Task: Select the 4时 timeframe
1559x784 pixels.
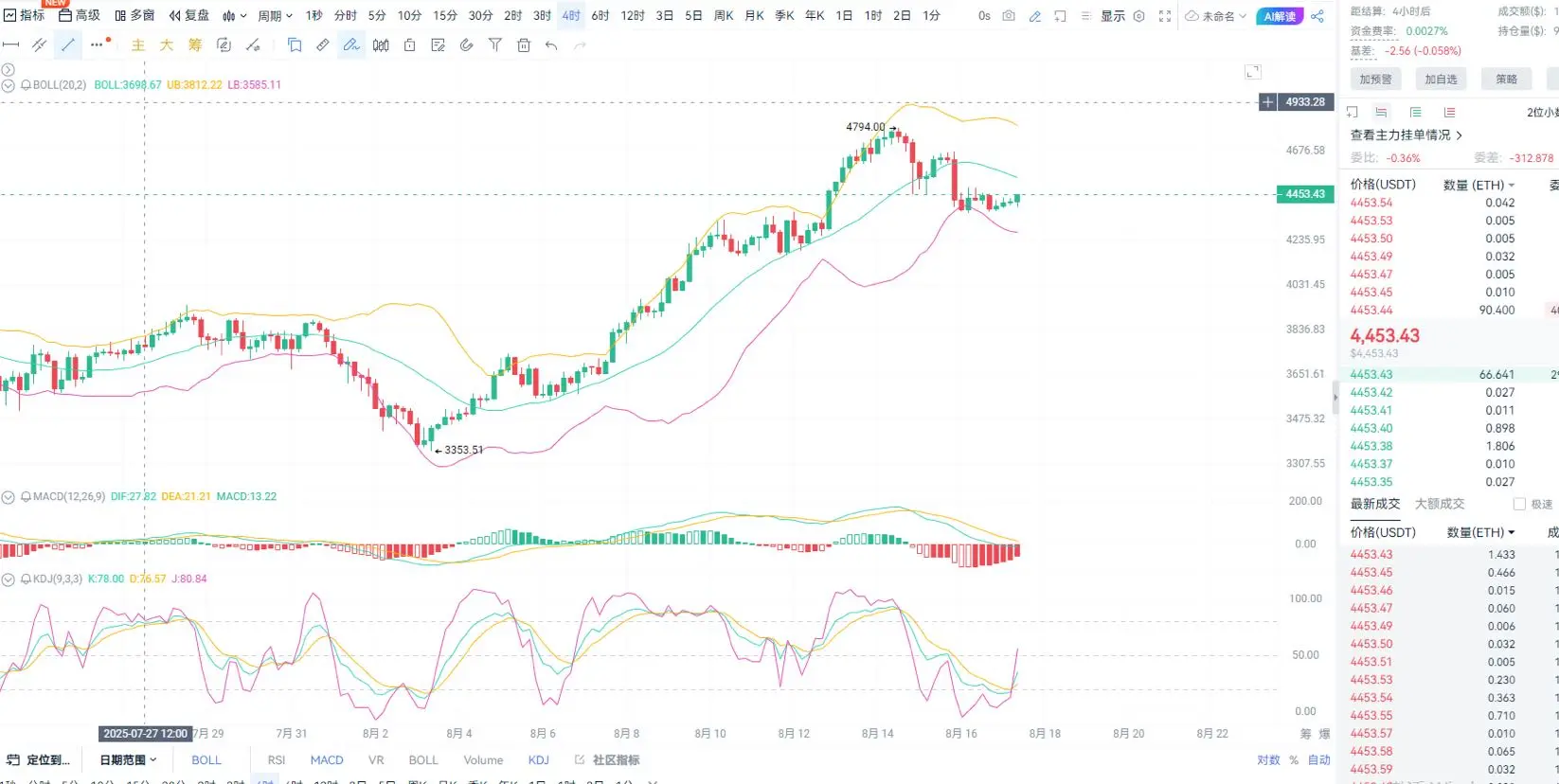Action: (x=571, y=16)
